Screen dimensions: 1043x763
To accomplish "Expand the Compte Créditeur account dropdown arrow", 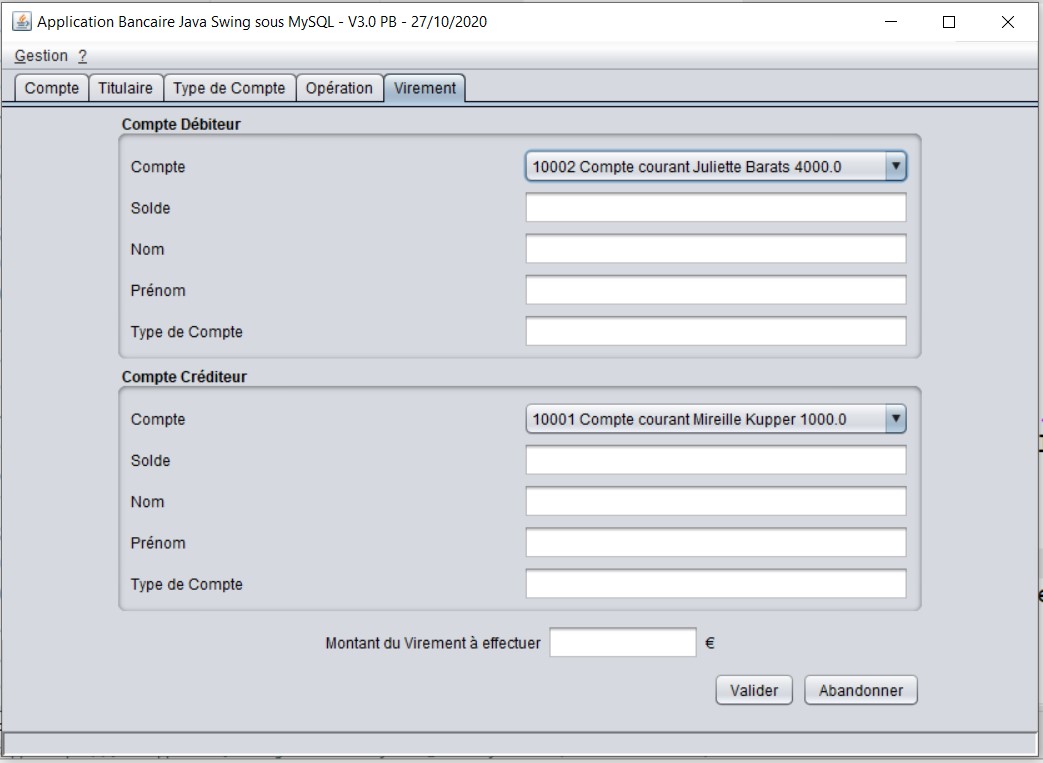I will pos(895,419).
